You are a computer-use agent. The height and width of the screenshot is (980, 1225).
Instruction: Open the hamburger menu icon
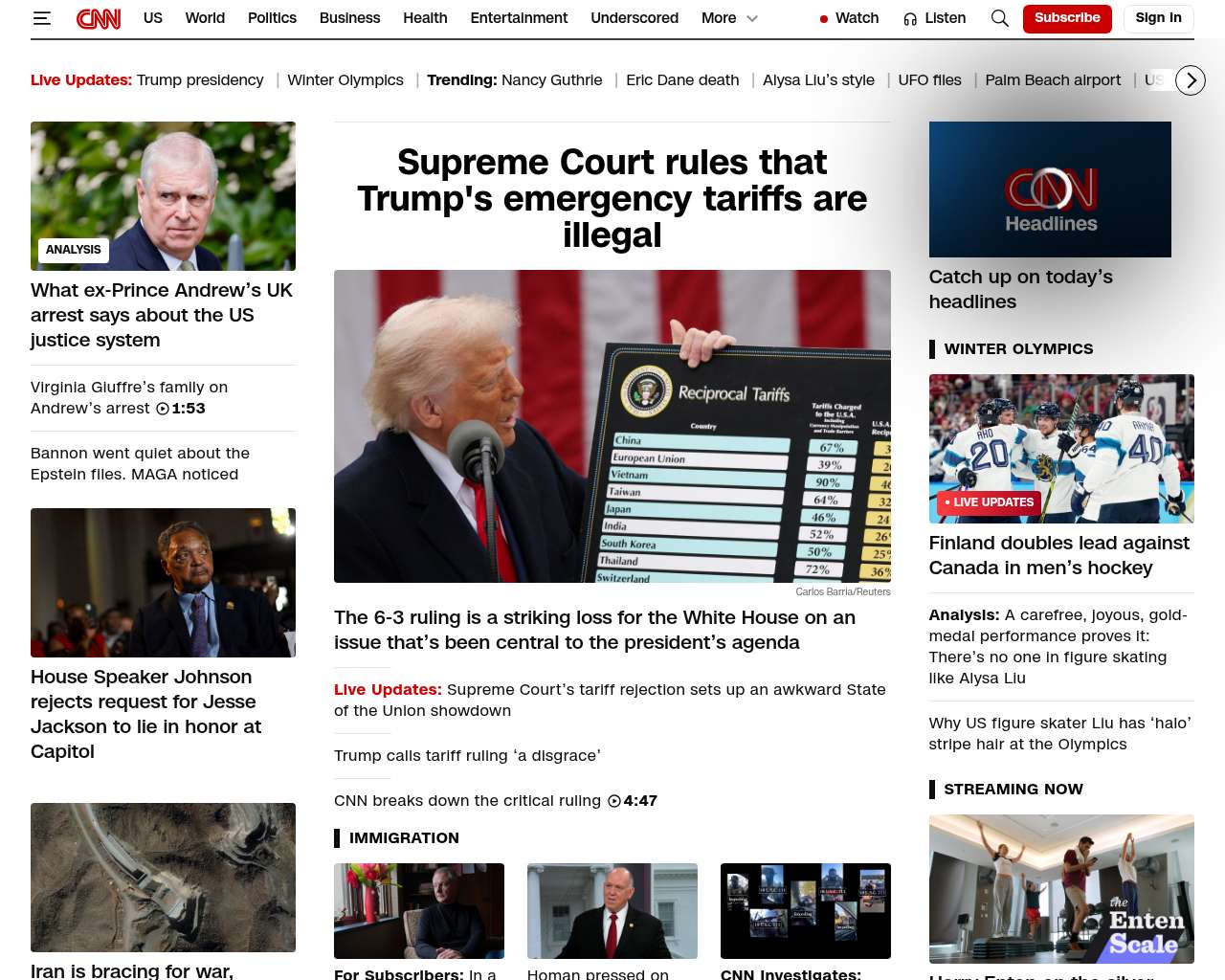click(x=41, y=18)
